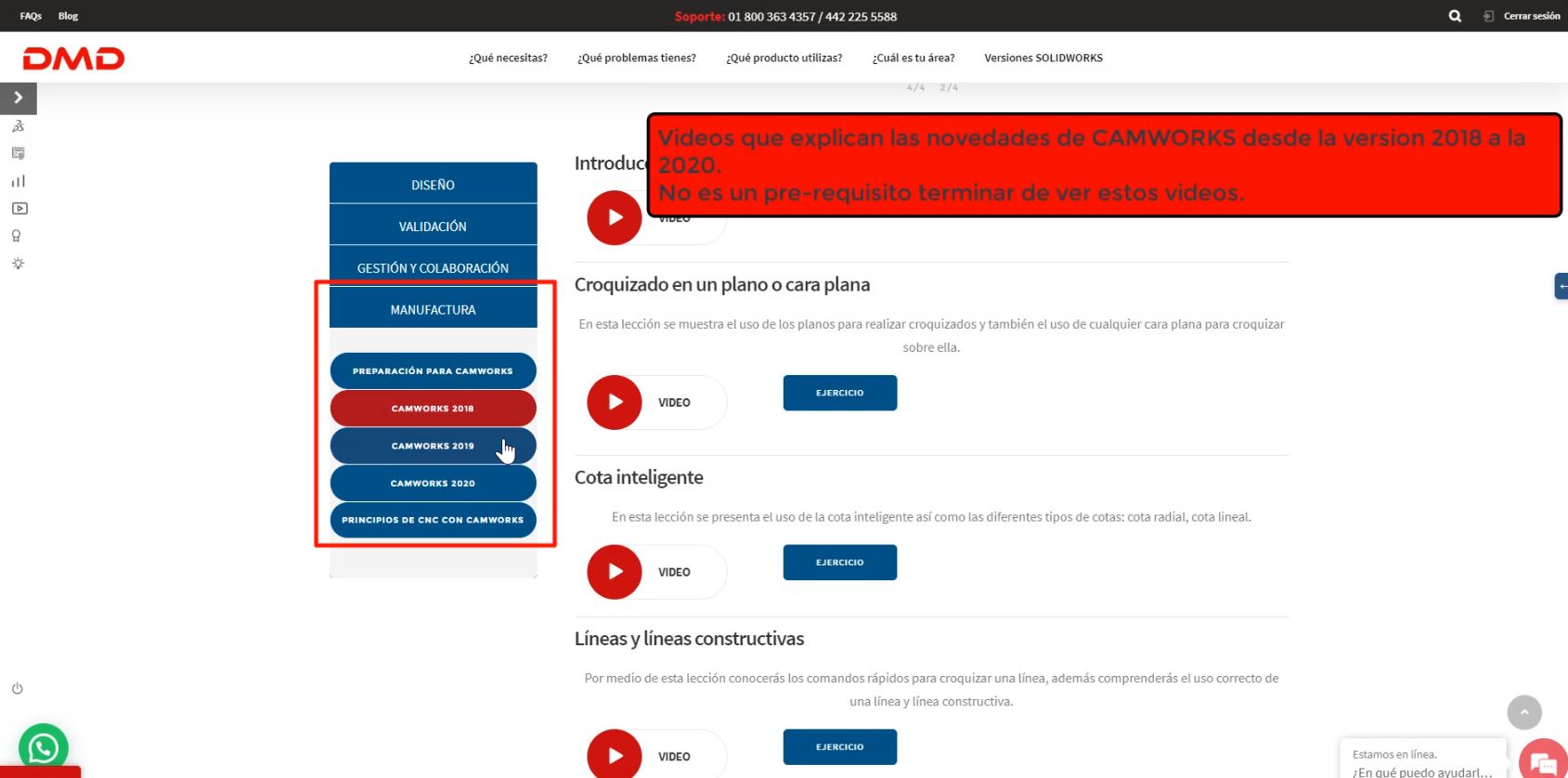Open the Versiones SOLIDWORKS menu
Screen dimensions: 1568x778
pyautogui.click(x=1043, y=58)
